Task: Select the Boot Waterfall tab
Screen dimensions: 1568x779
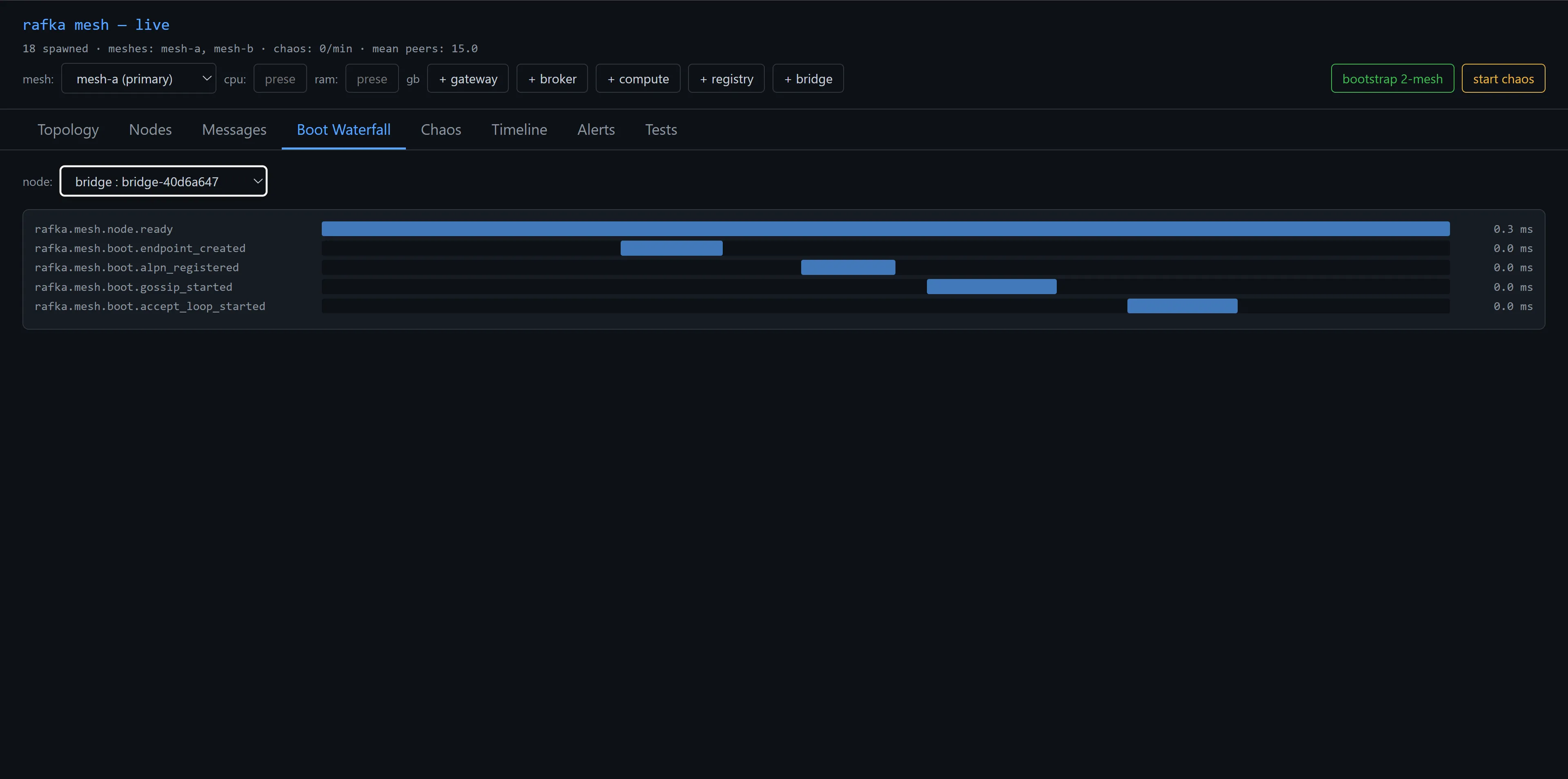Action: (344, 130)
